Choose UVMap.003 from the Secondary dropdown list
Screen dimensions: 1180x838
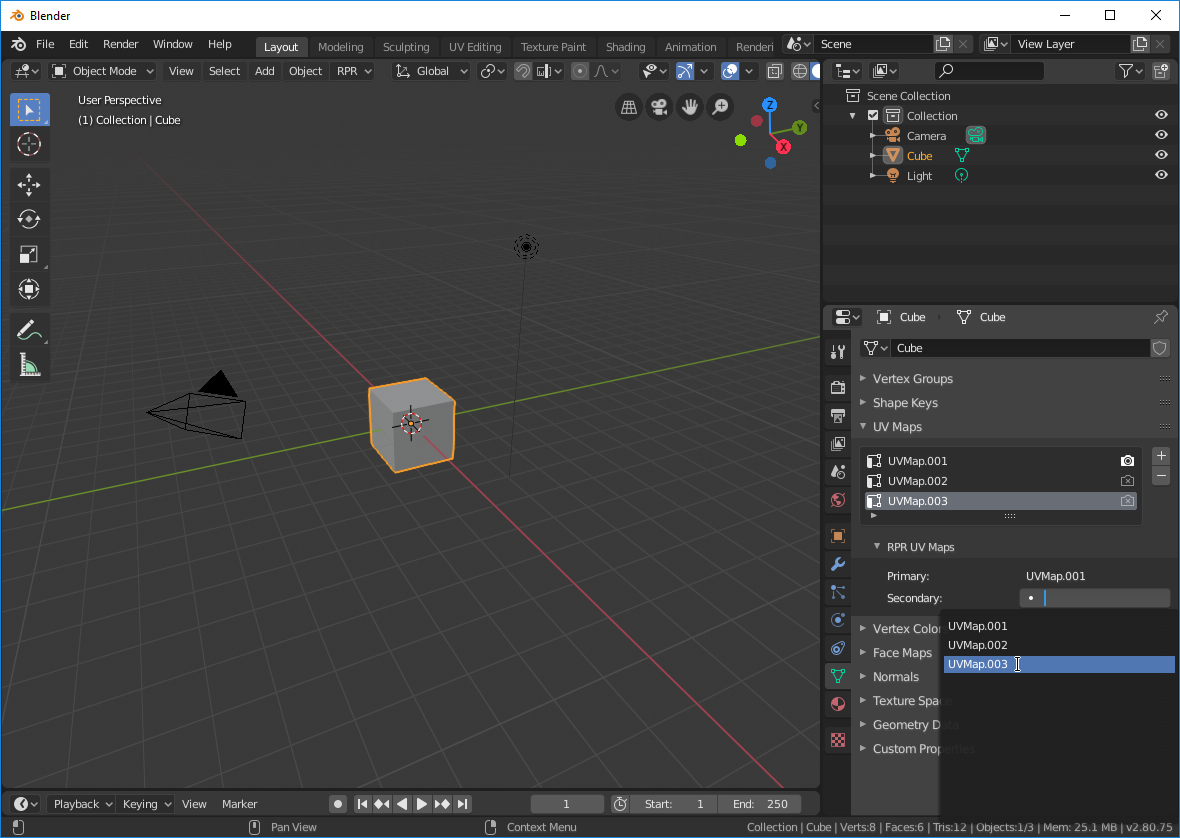coord(1059,664)
